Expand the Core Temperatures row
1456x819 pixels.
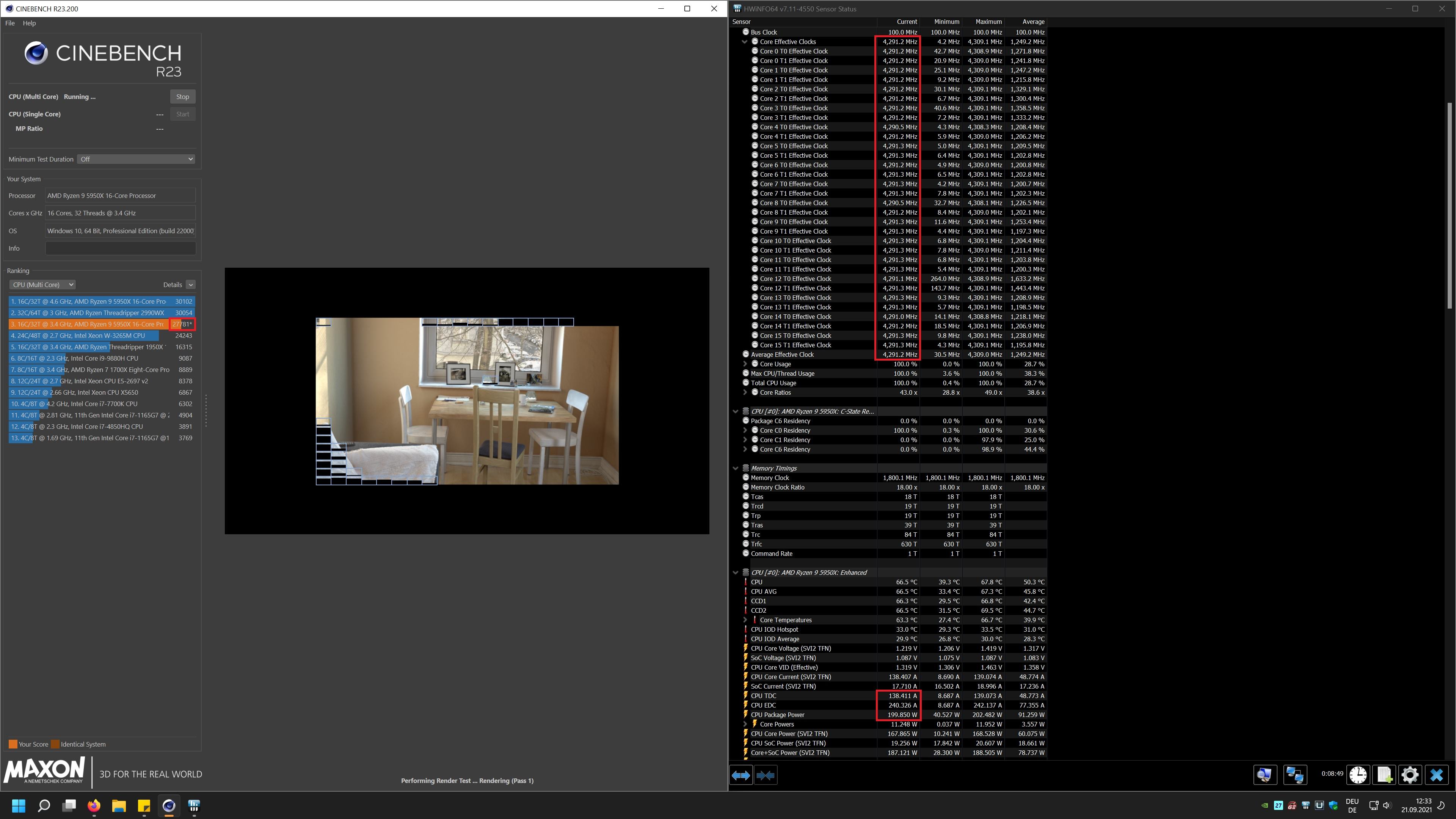pos(745,620)
